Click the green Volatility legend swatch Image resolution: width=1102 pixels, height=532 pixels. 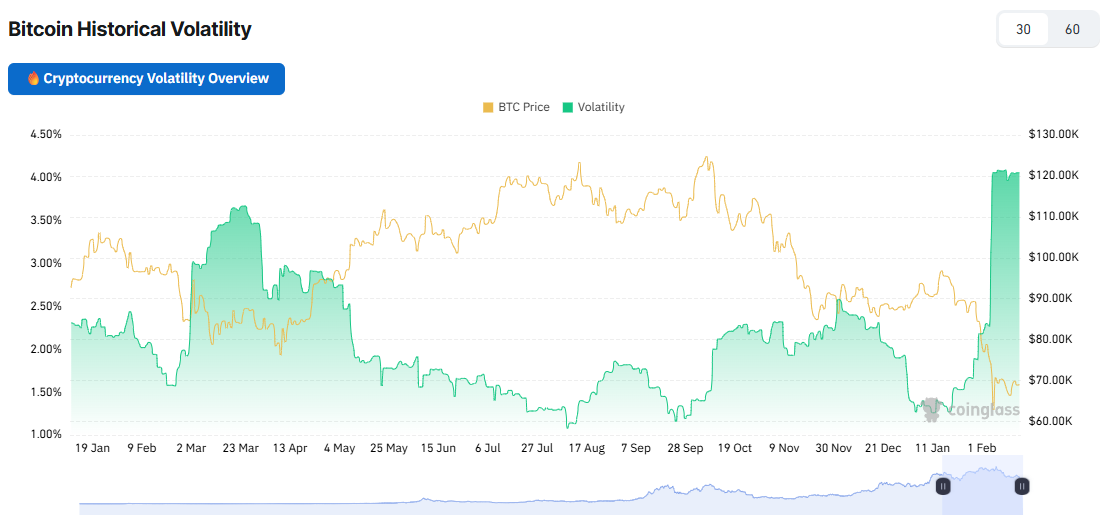click(x=568, y=107)
